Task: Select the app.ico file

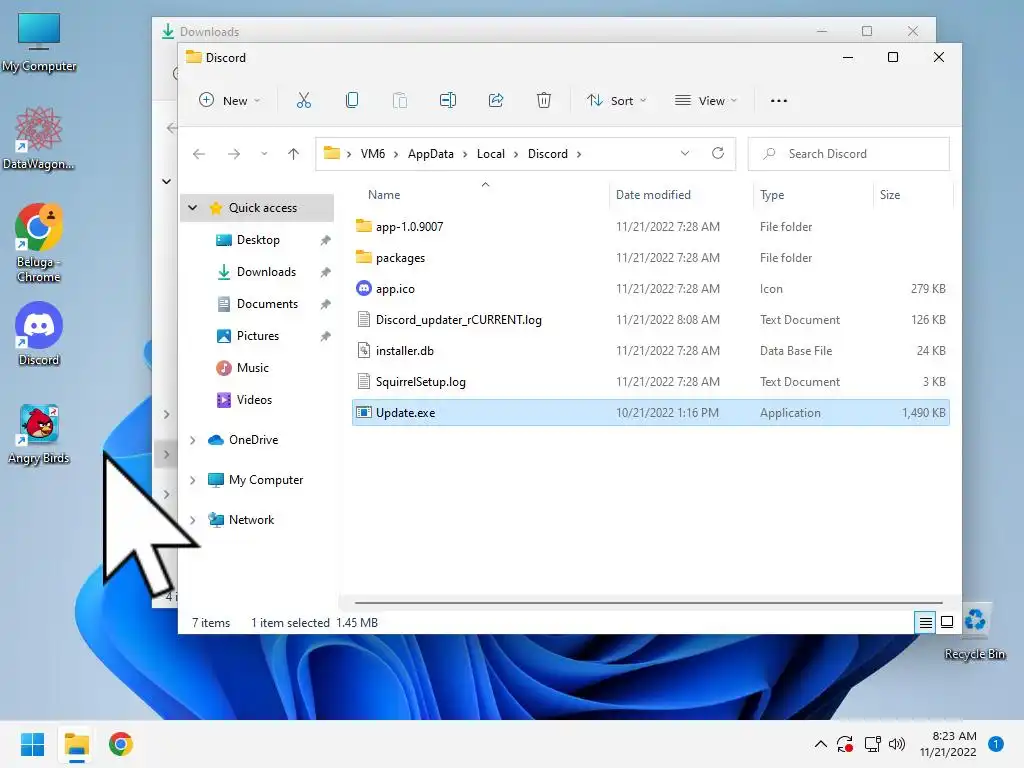Action: (650, 289)
